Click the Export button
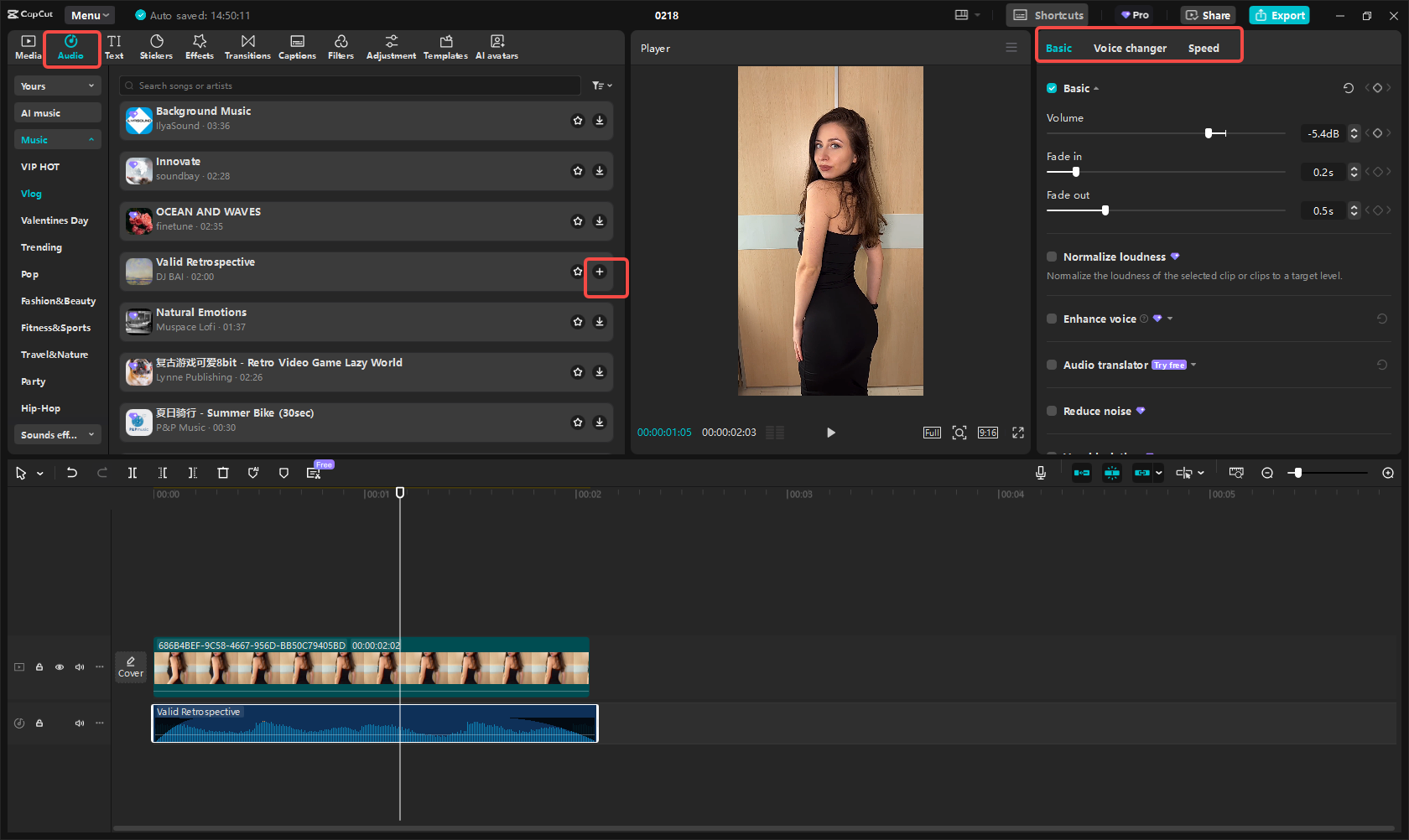Viewport: 1409px width, 840px height. [x=1279, y=15]
